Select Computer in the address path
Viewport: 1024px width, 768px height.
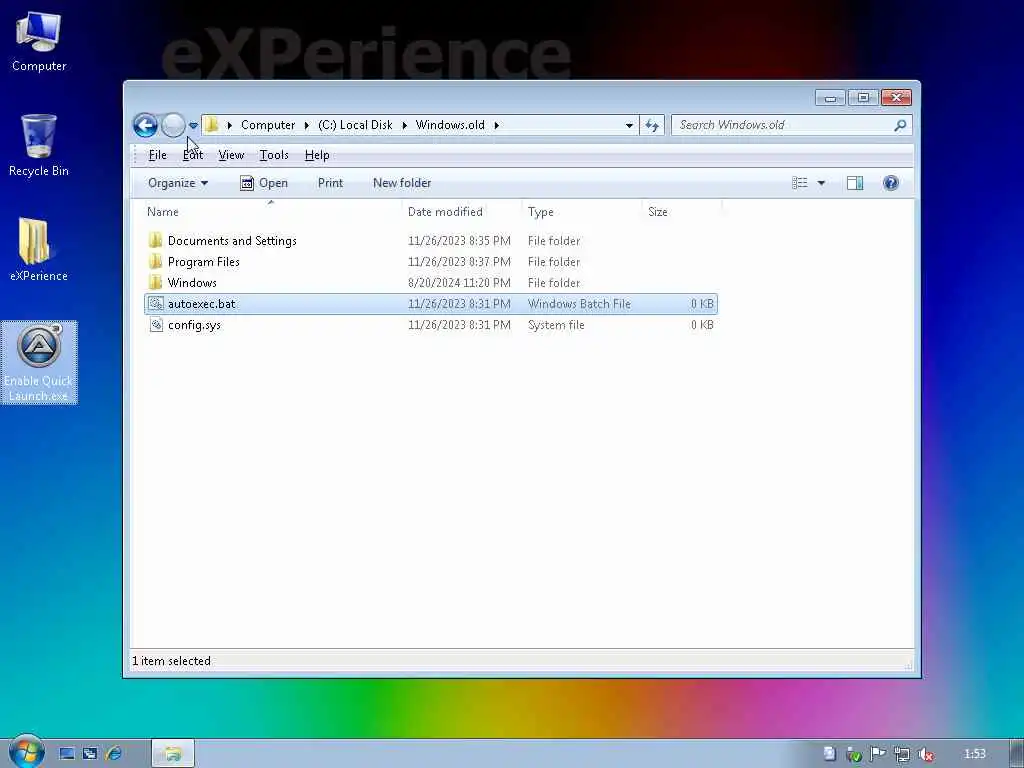click(x=268, y=125)
